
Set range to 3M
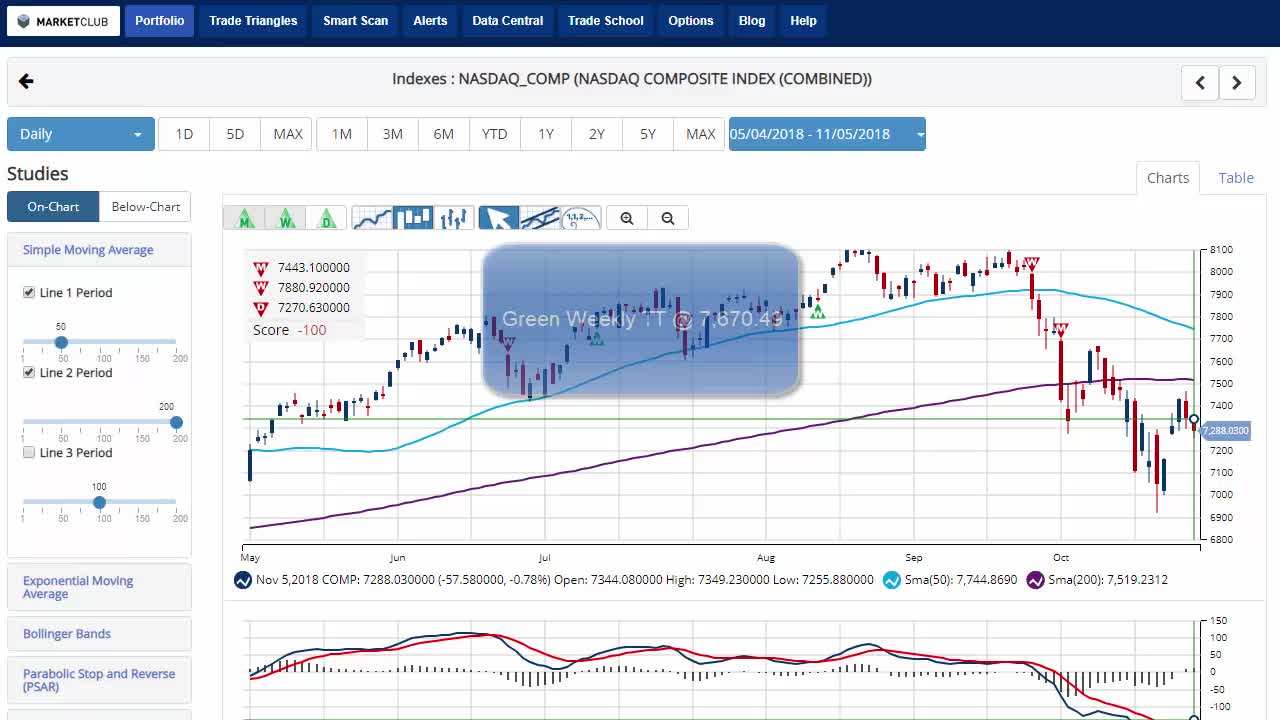point(393,134)
